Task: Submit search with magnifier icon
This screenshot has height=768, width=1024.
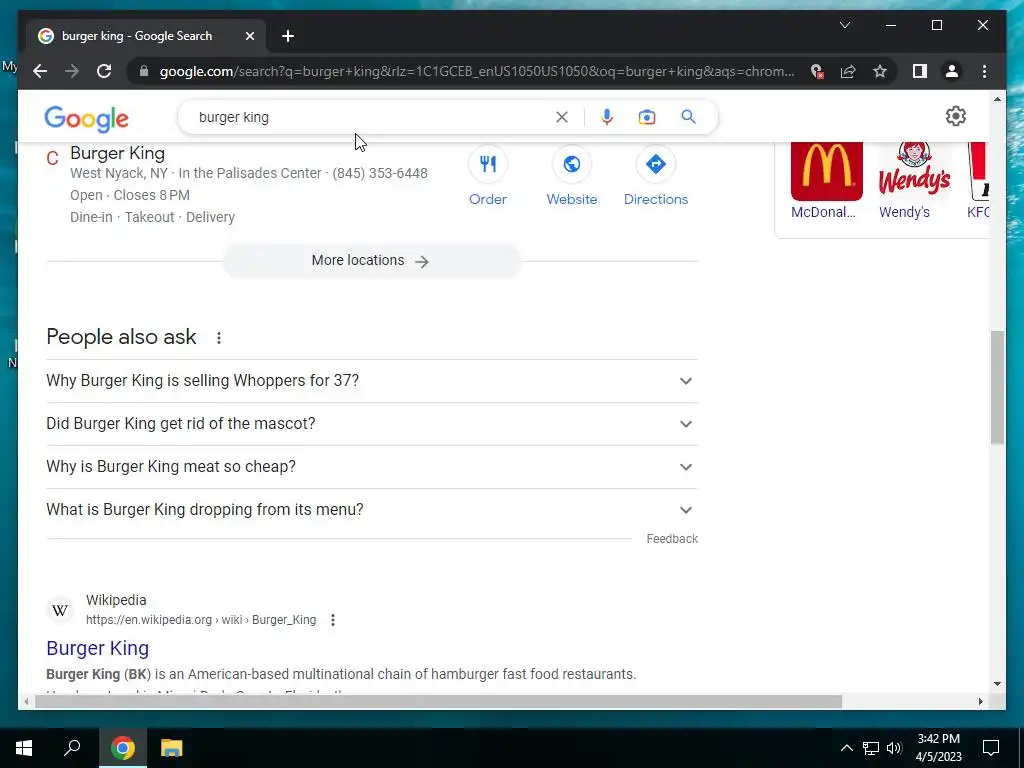Action: [688, 117]
